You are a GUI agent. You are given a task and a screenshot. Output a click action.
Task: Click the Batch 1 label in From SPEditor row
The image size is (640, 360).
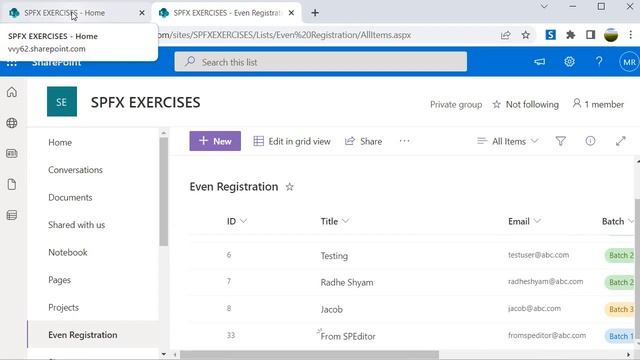point(620,336)
